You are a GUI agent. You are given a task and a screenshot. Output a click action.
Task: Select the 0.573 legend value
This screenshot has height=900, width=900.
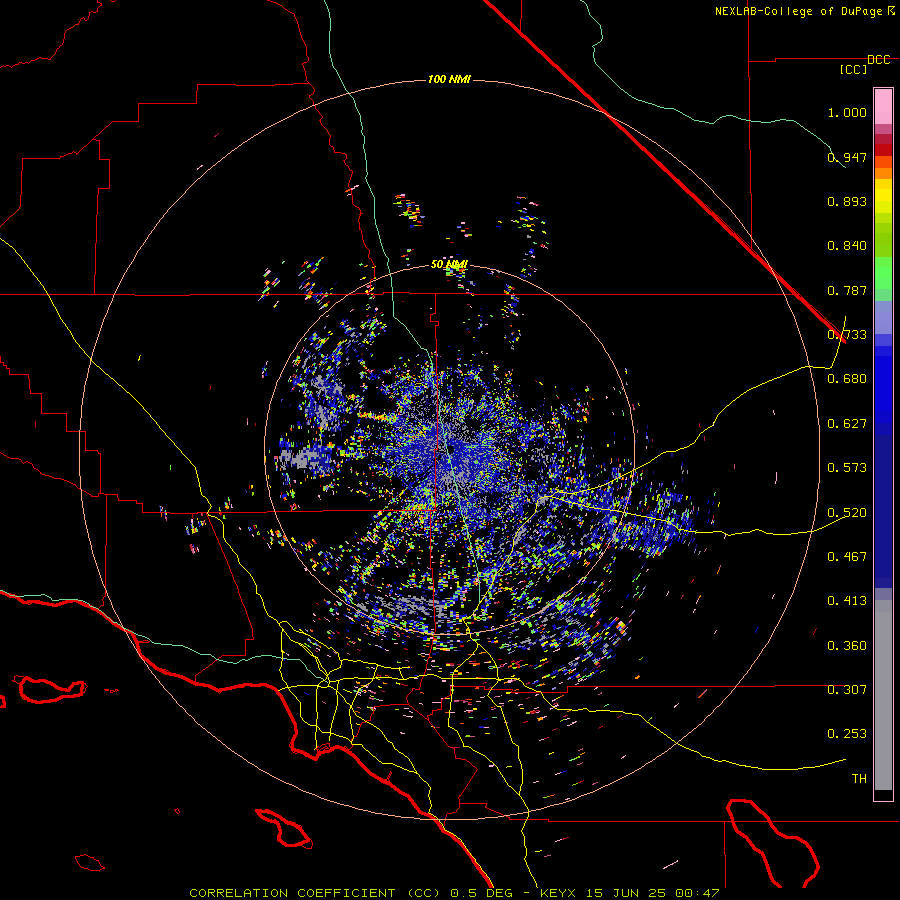(847, 468)
